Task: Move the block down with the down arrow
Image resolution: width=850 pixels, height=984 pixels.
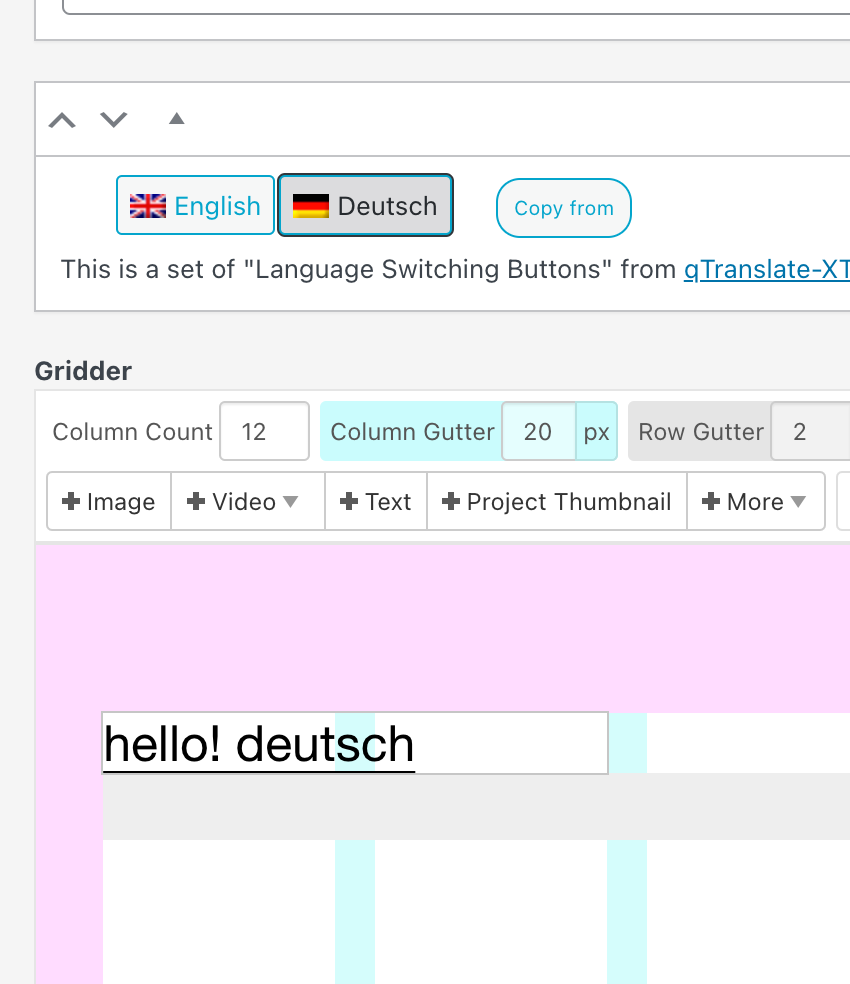Action: point(114,119)
